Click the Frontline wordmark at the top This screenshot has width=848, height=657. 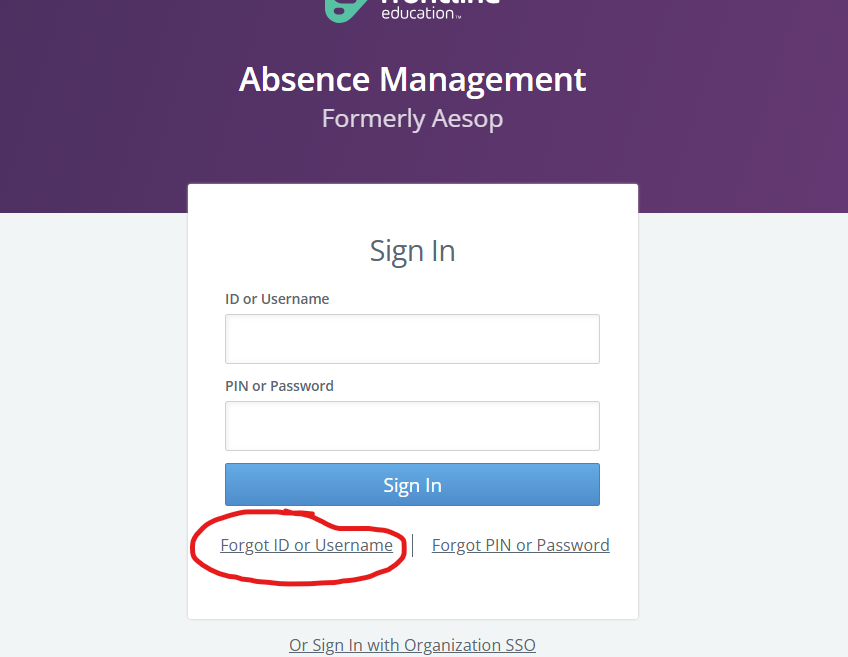tap(440, 3)
